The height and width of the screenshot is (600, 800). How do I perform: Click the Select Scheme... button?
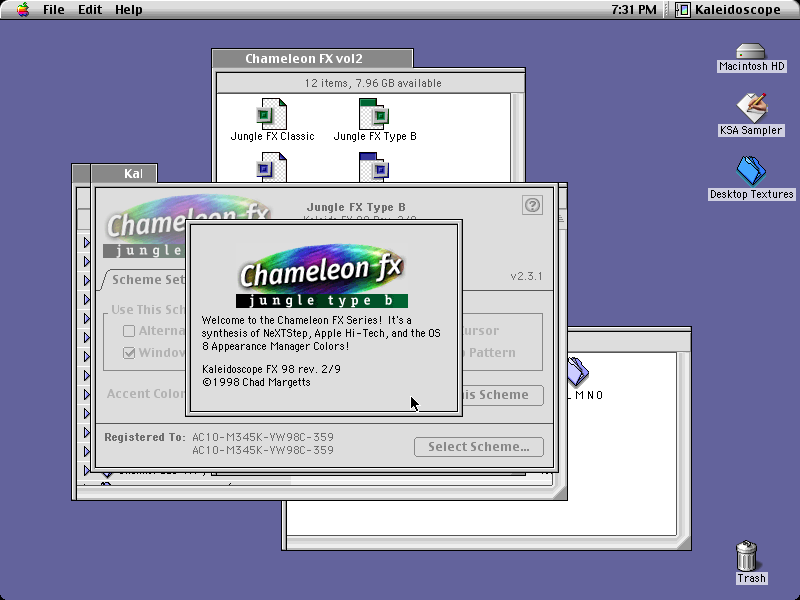point(479,447)
